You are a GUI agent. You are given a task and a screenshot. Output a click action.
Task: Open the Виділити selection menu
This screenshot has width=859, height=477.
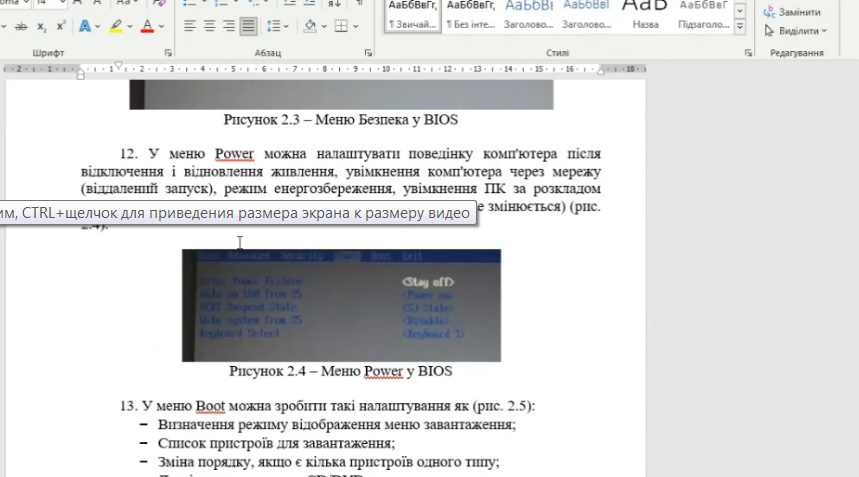point(795,31)
